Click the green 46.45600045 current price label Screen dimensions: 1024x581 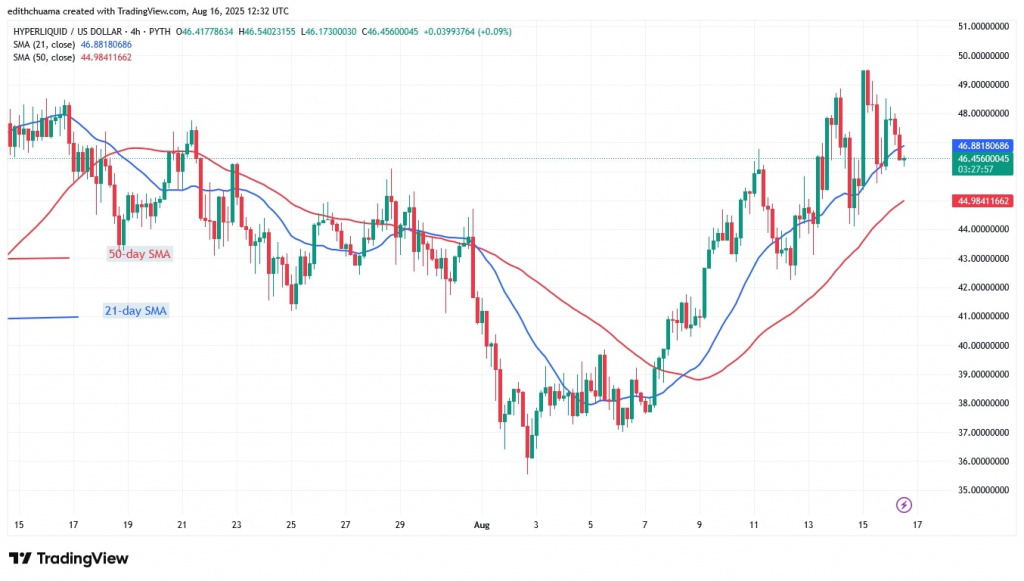click(970, 159)
